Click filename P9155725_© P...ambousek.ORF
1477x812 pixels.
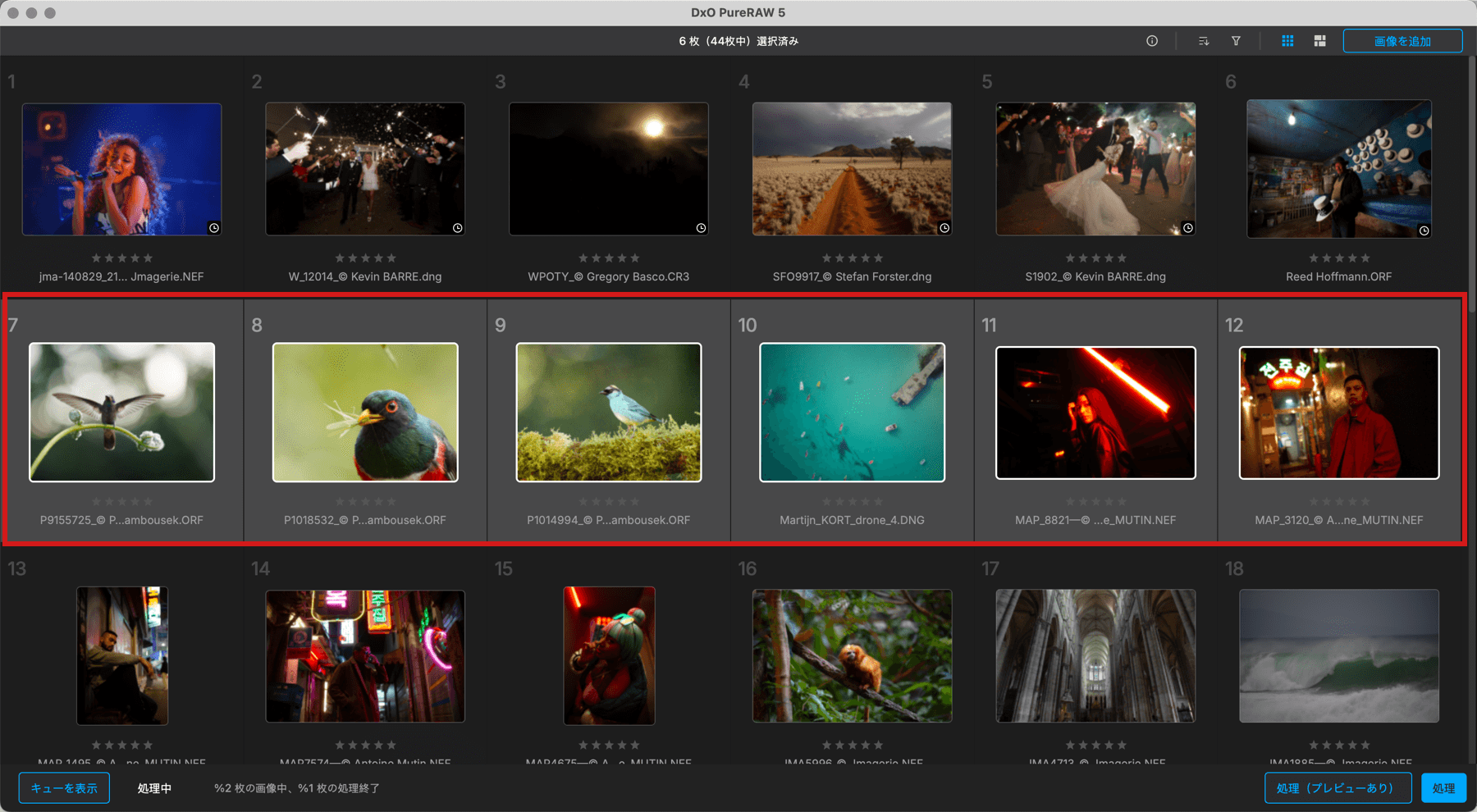(121, 520)
